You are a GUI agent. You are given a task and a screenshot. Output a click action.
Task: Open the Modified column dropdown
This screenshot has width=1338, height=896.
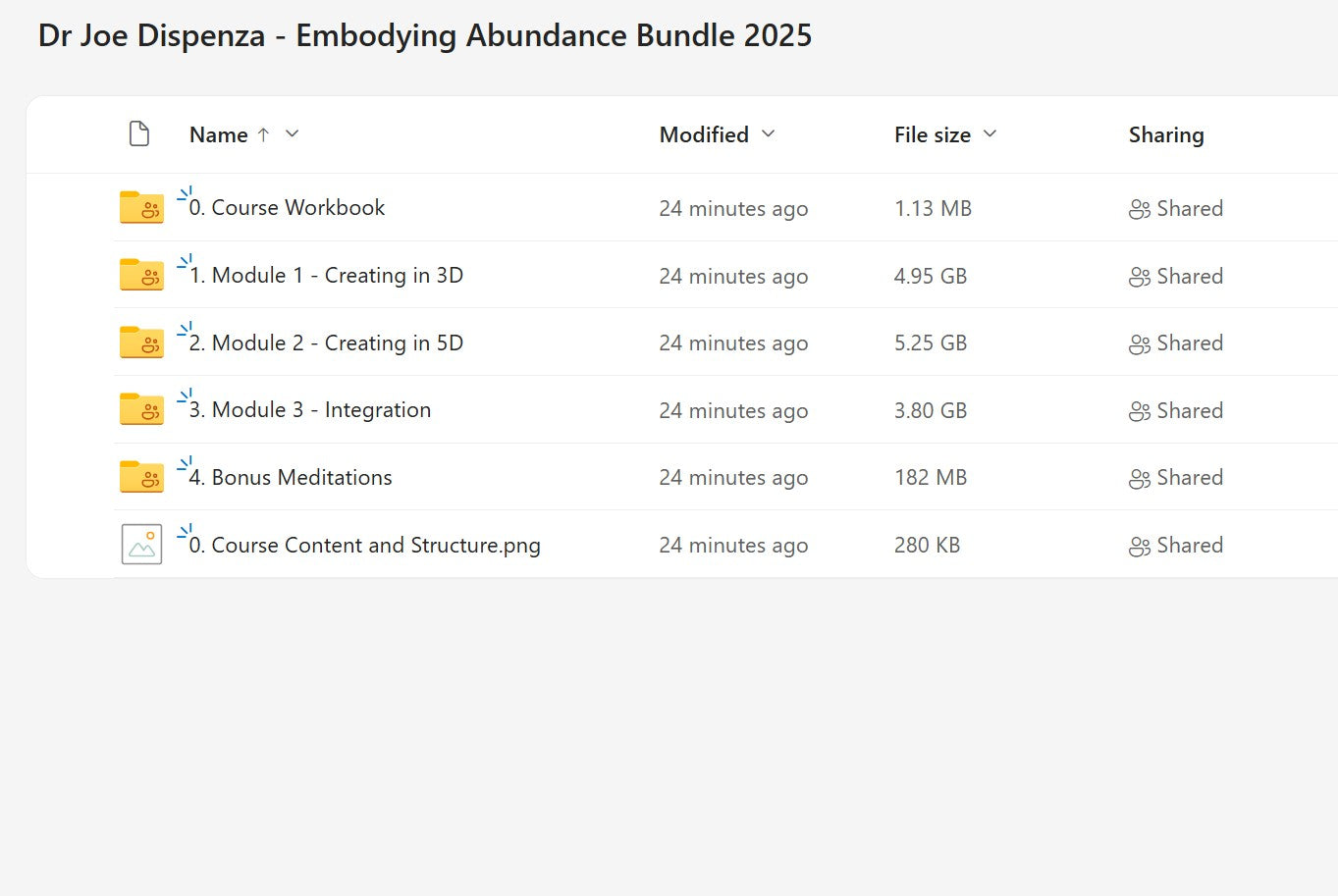[x=768, y=134]
